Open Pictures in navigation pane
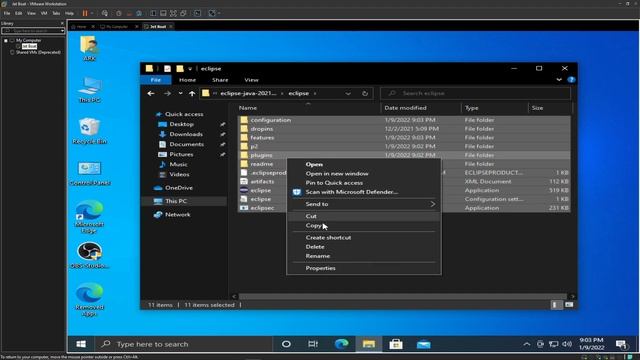640x360 pixels. click(x=181, y=154)
